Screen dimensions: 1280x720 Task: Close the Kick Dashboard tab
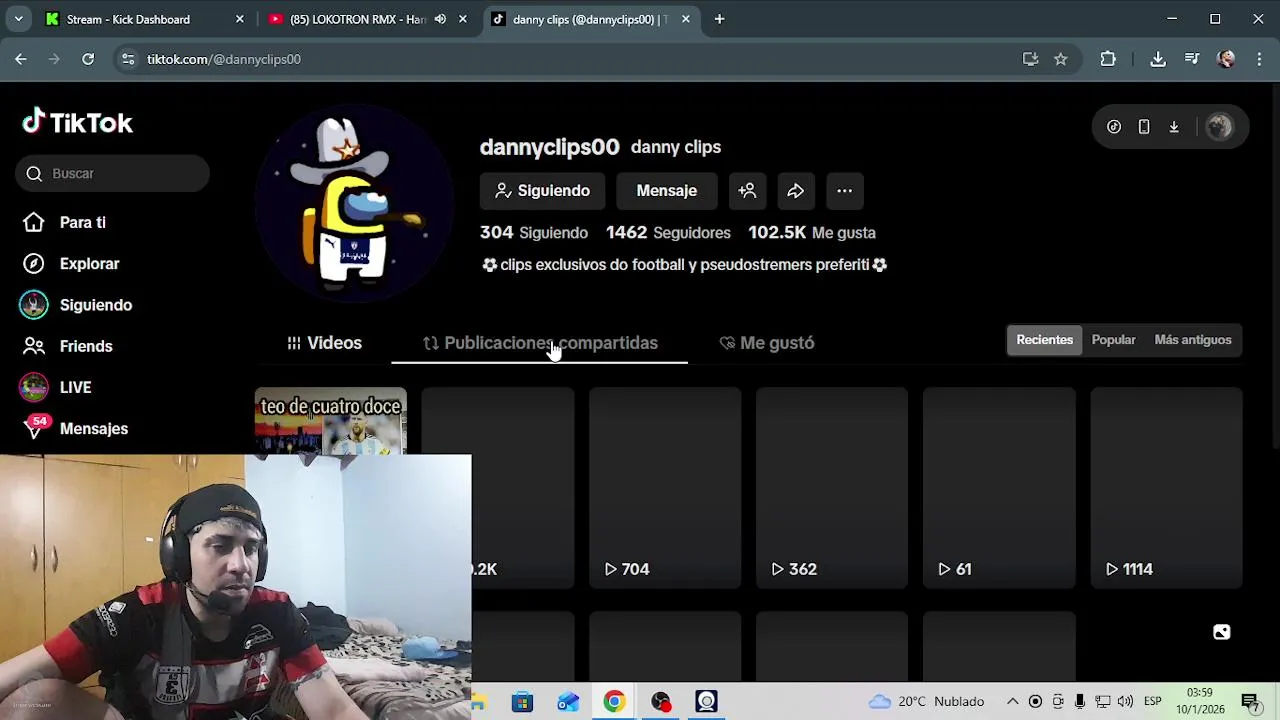pos(239,19)
